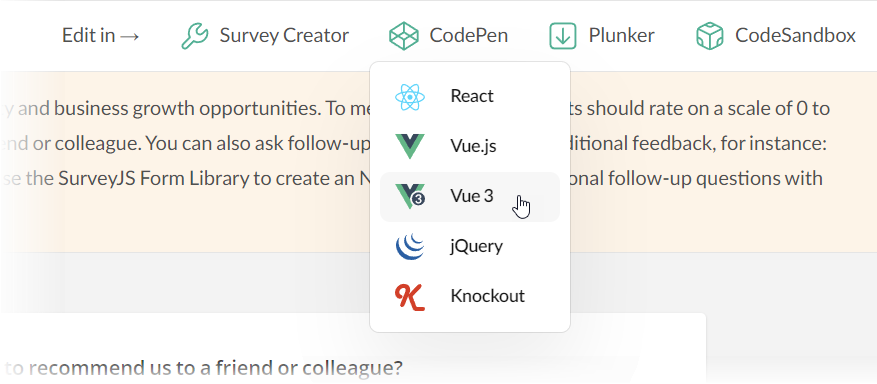The height and width of the screenshot is (384, 877).
Task: Click the Plunker download-arrow icon
Action: click(x=563, y=36)
